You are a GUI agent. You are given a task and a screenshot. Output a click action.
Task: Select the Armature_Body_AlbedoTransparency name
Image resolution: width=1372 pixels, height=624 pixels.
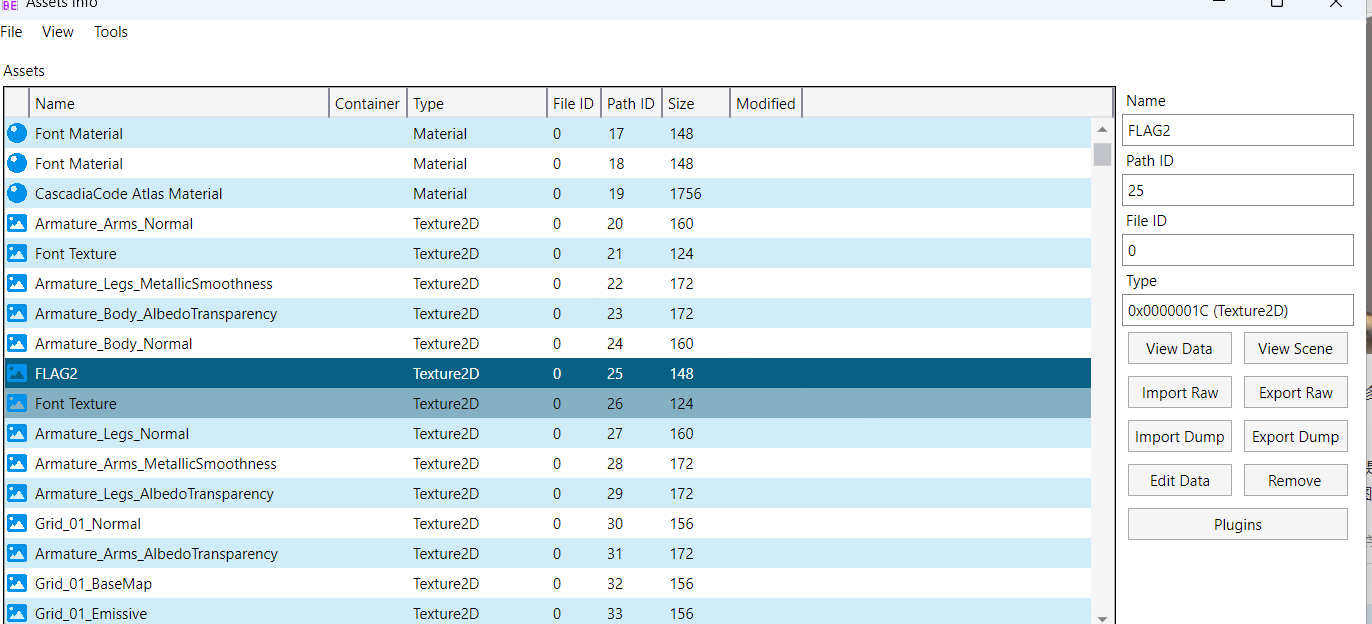(x=156, y=313)
